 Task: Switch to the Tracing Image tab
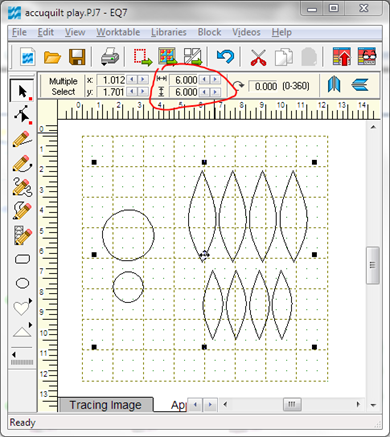(x=105, y=405)
